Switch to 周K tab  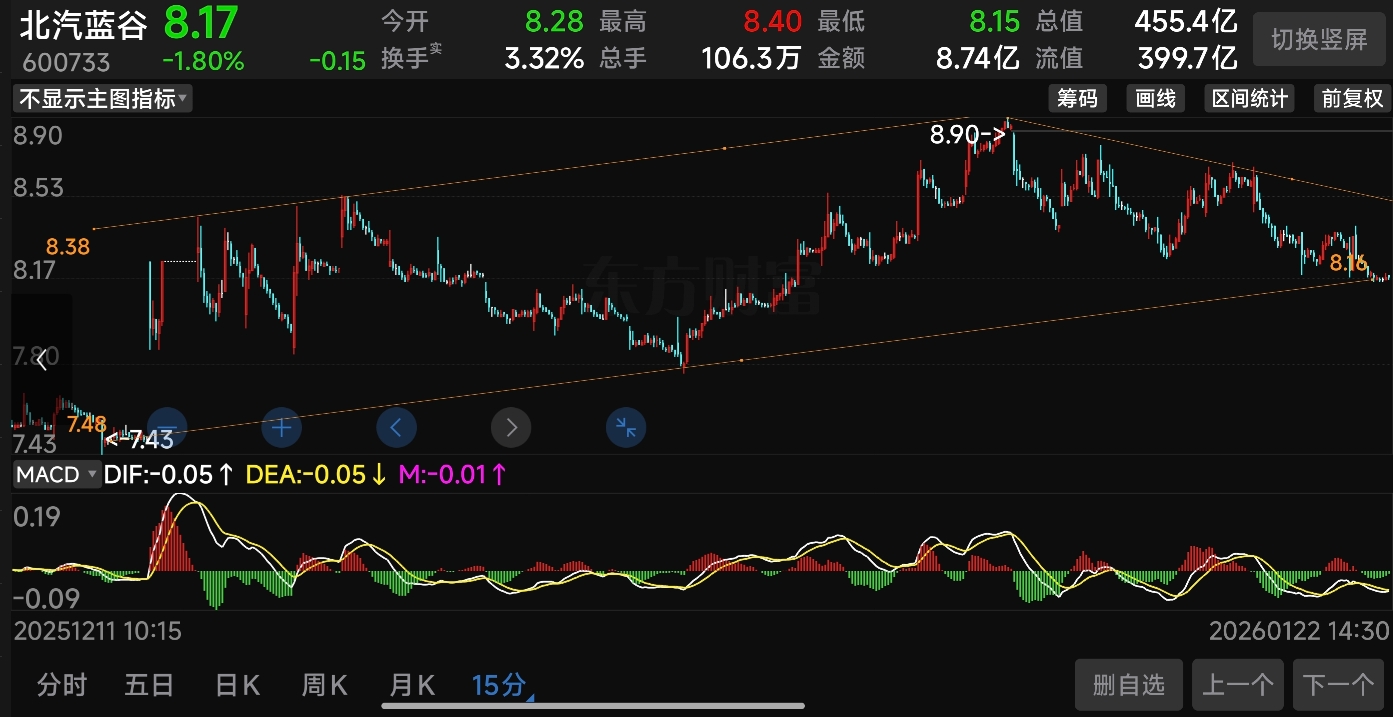click(x=325, y=685)
